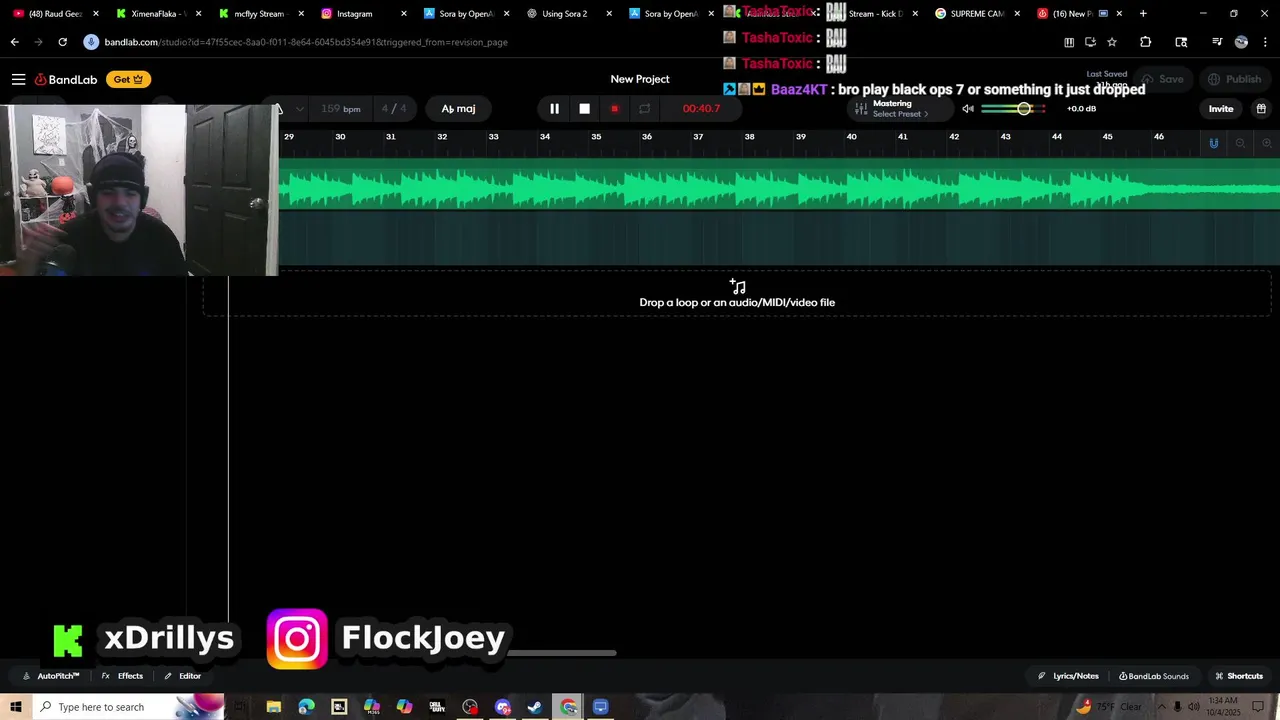Open BandLab Sounds library
Image resolution: width=1280 pixels, height=720 pixels.
[x=1154, y=676]
